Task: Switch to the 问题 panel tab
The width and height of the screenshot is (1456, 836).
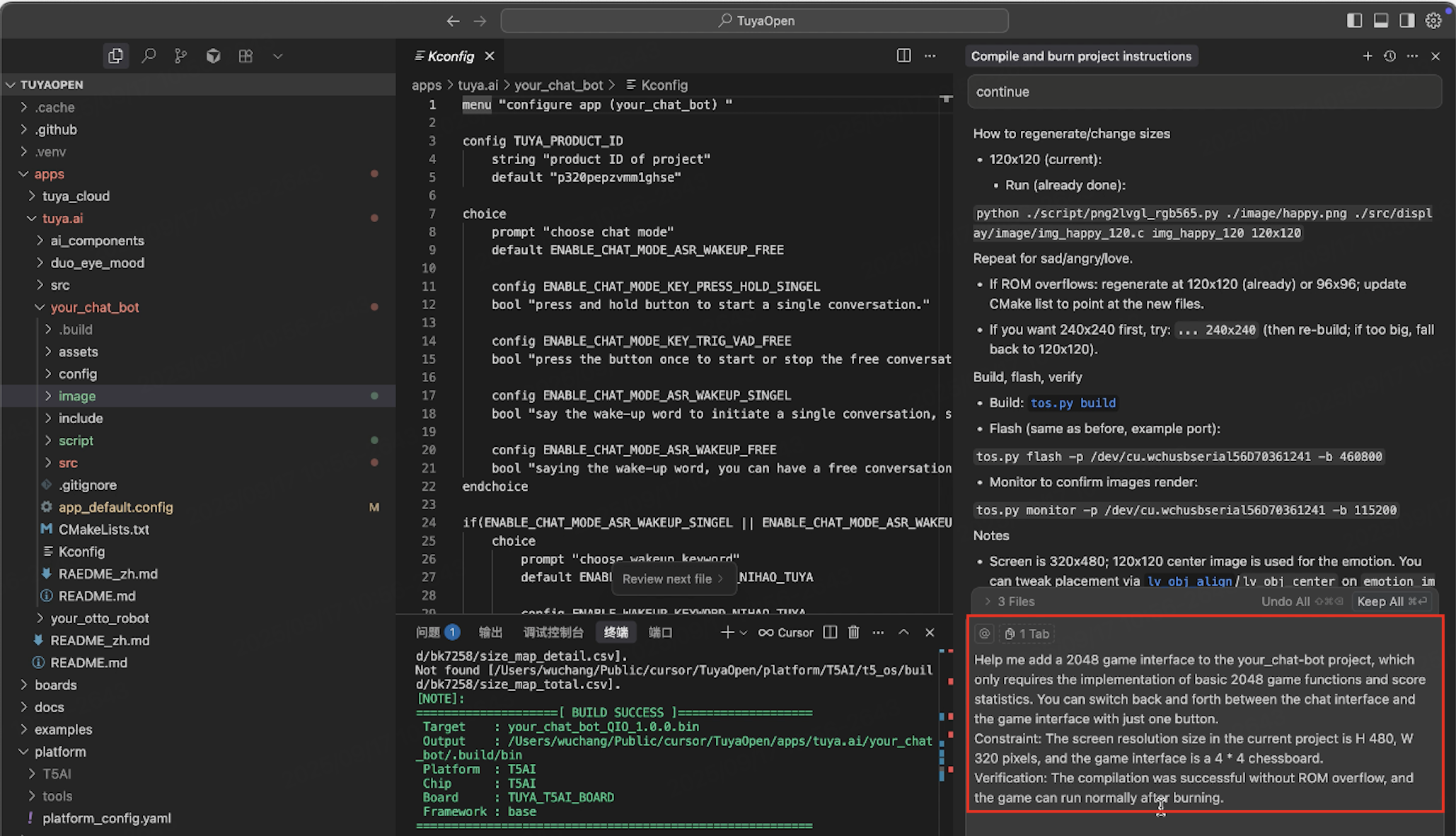Action: (429, 632)
